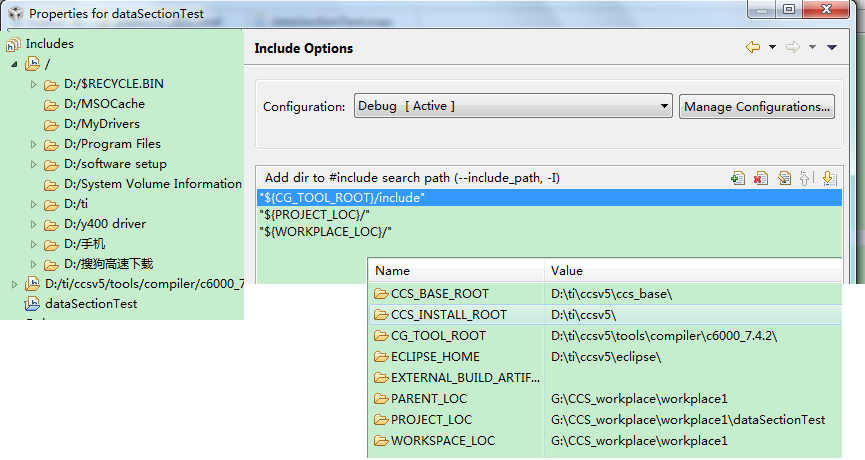Viewport: 865px width, 460px height.
Task: Click the Name column header
Action: (456, 271)
